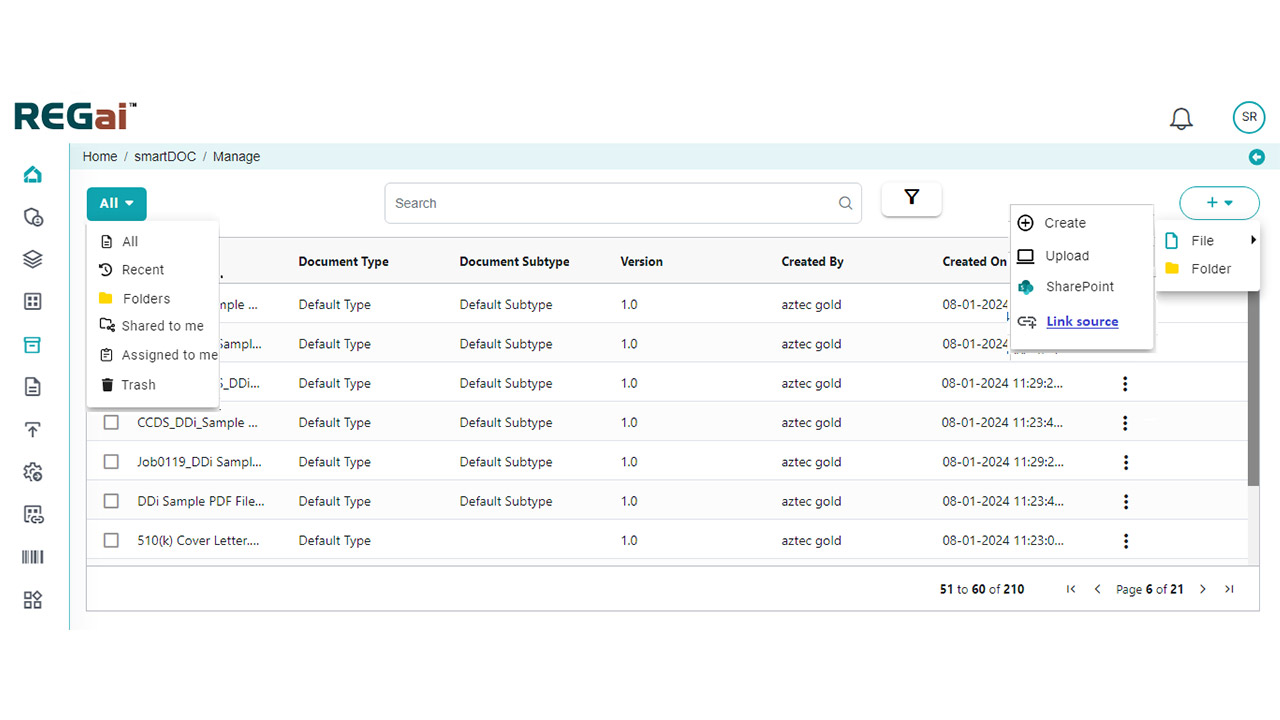Open the layers icon in sidebar
Screen dimensions: 1280x720
[33, 259]
